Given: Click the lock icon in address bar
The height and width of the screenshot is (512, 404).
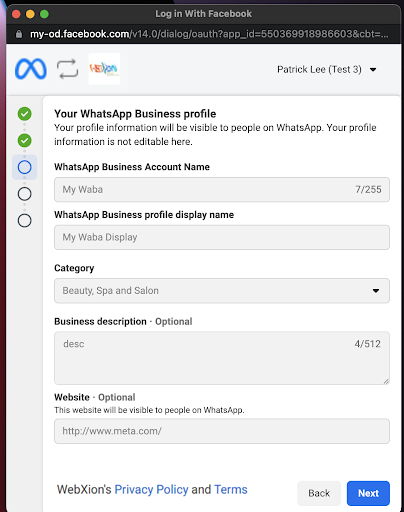Looking at the screenshot, I should coord(19,34).
